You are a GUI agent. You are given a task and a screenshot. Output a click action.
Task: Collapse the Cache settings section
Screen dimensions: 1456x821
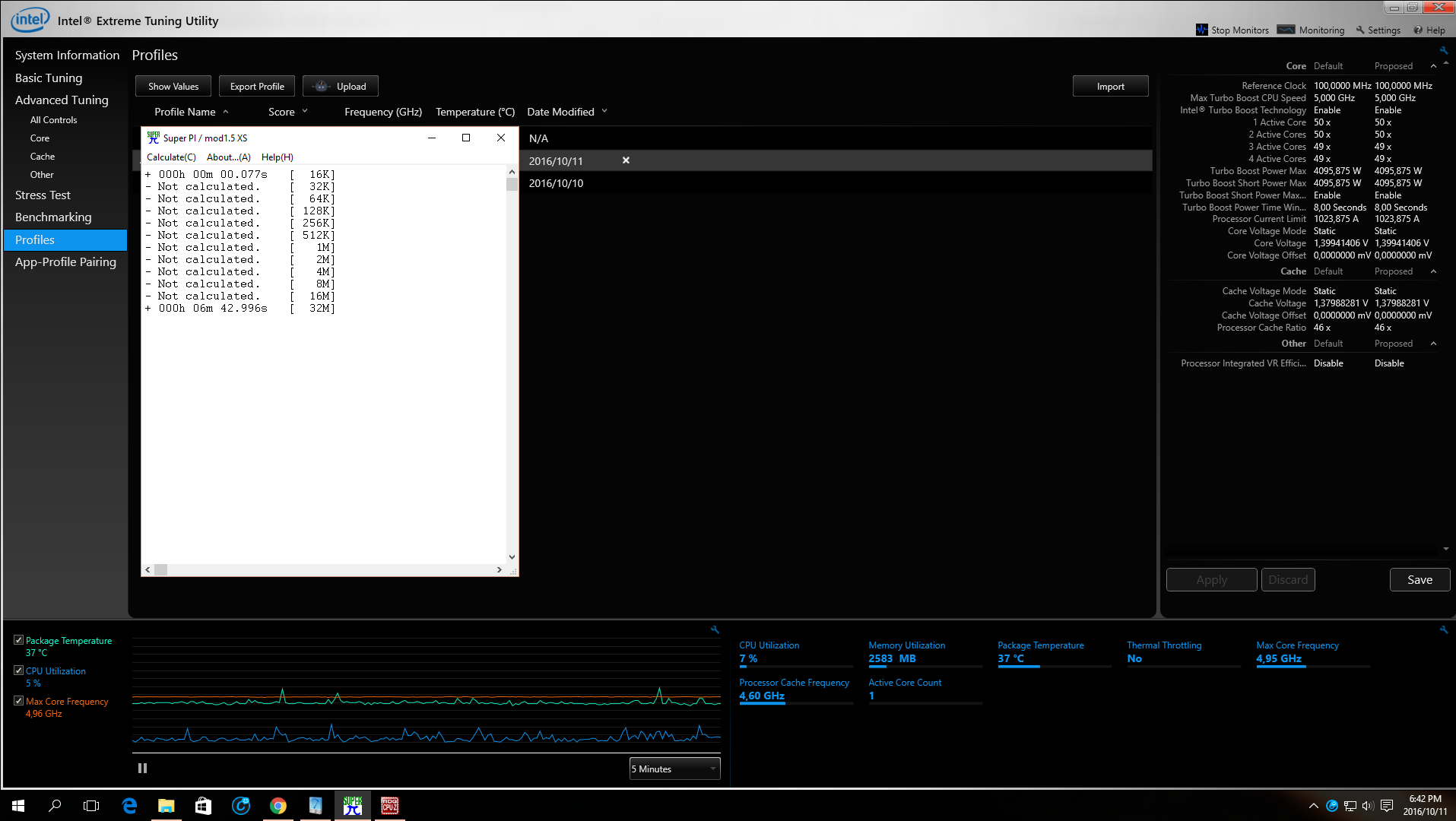(1434, 271)
